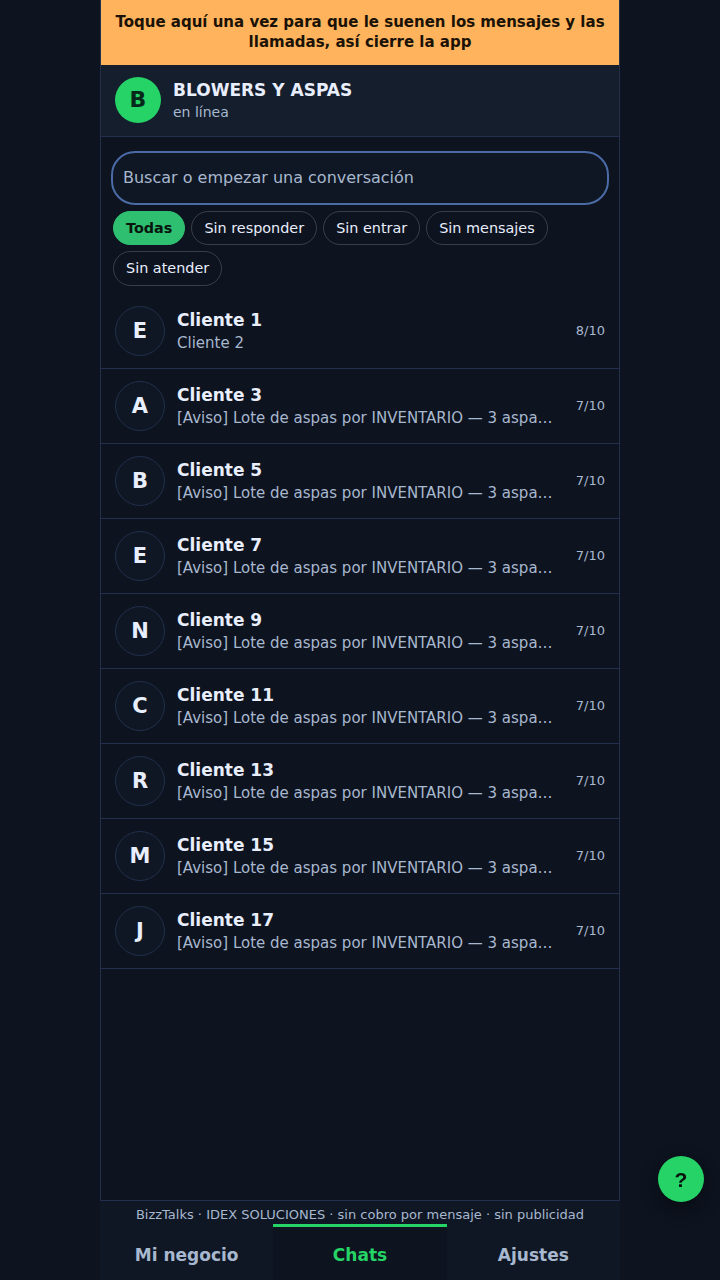
Task: Select the Chats tab
Action: 360,1254
